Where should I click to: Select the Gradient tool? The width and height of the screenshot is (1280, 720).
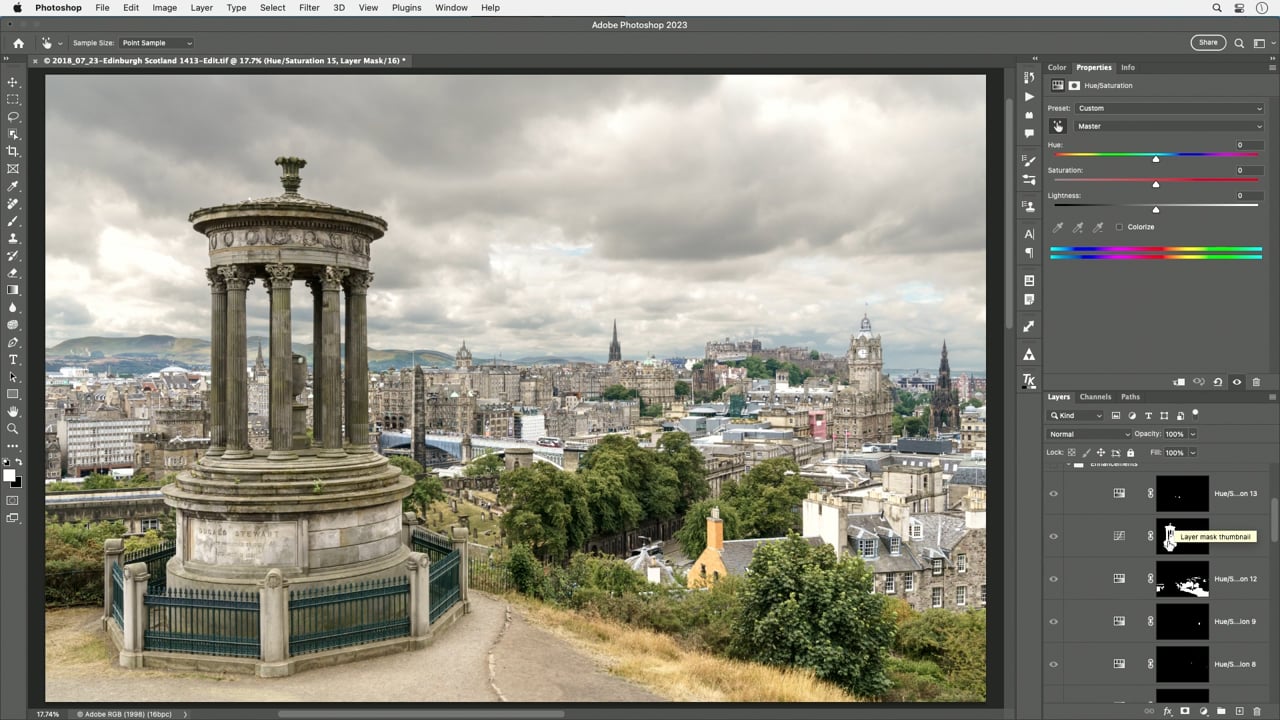coord(13,290)
